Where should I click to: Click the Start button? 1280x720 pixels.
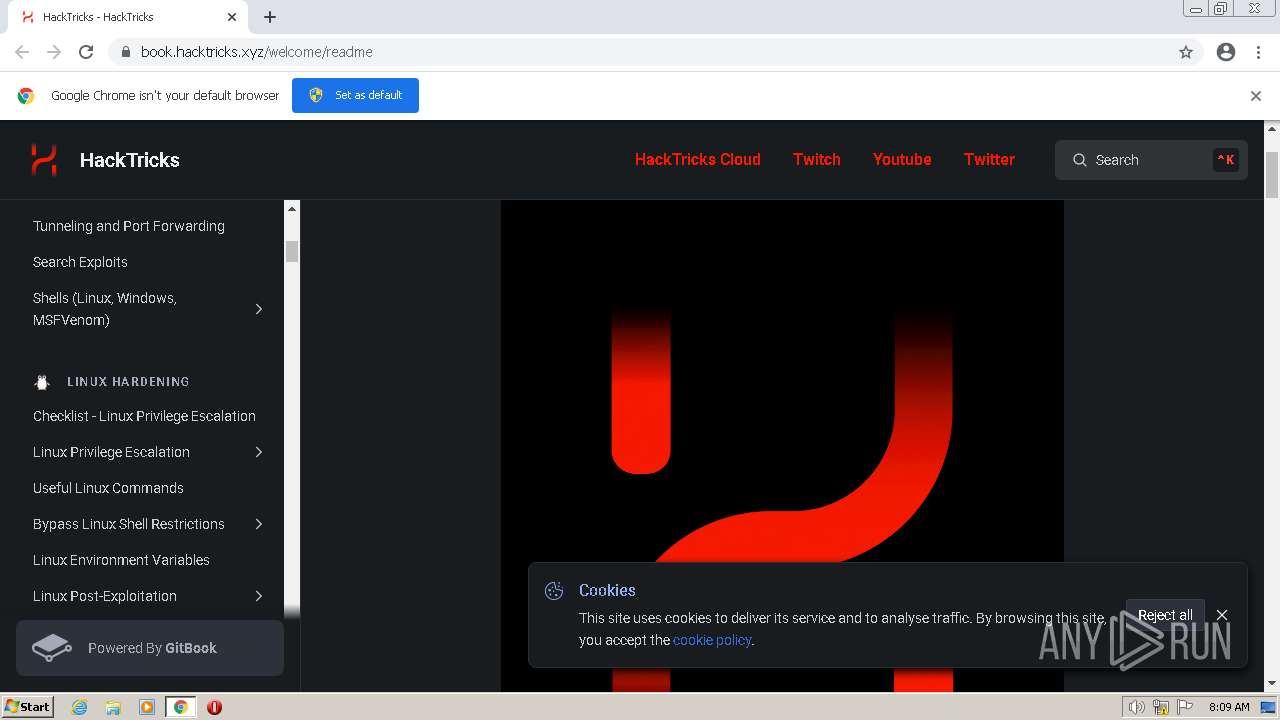point(28,707)
